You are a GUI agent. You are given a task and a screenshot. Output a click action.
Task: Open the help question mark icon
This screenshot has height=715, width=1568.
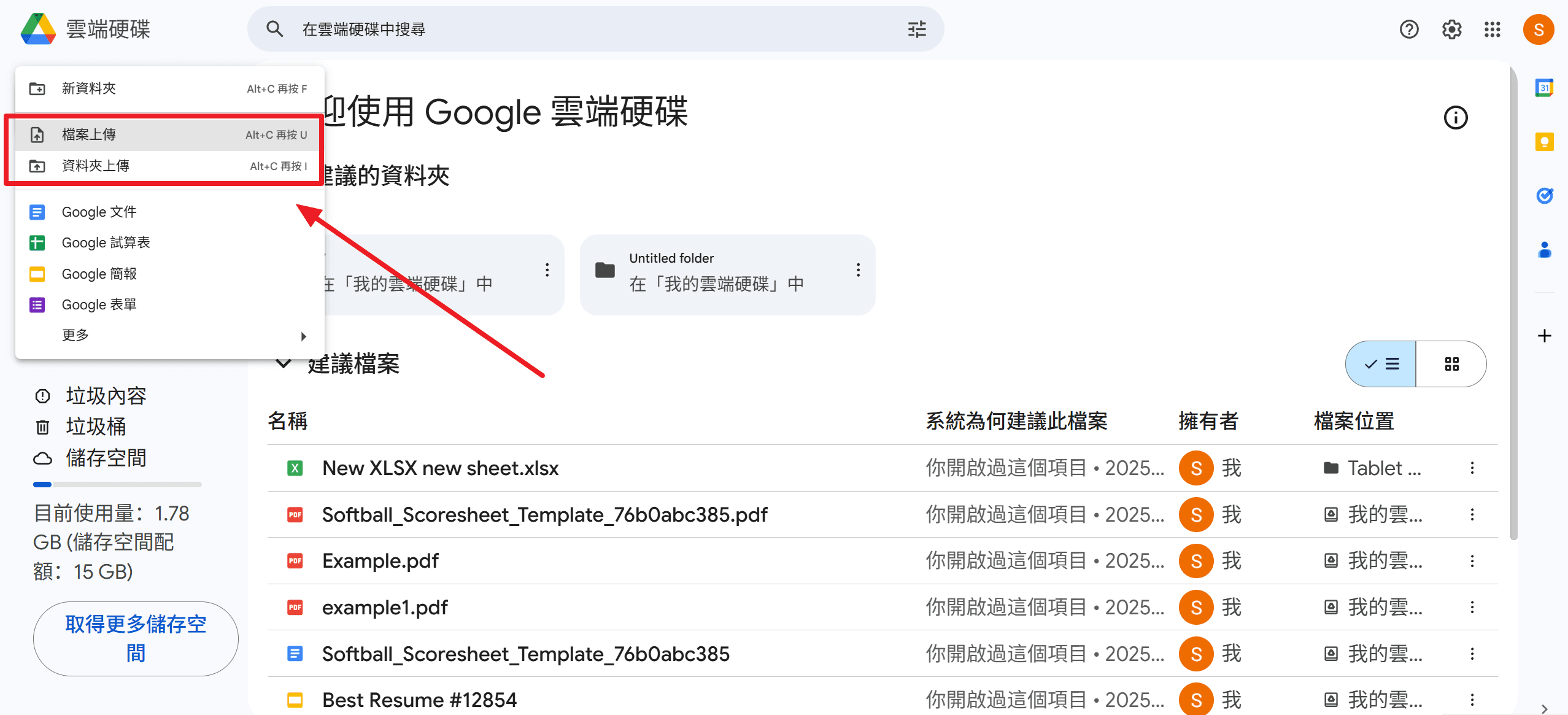[x=1409, y=29]
